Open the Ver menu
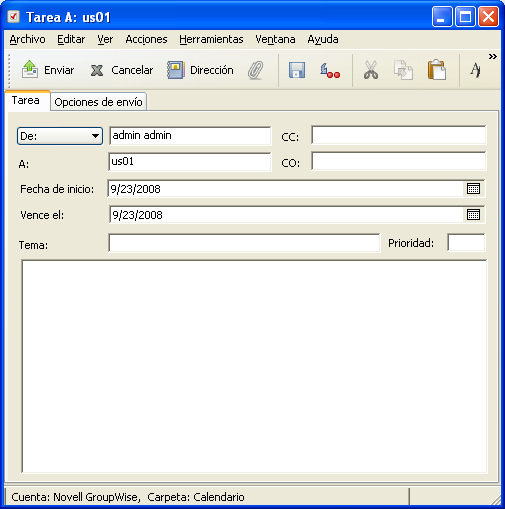Image resolution: width=505 pixels, height=509 pixels. pos(105,39)
